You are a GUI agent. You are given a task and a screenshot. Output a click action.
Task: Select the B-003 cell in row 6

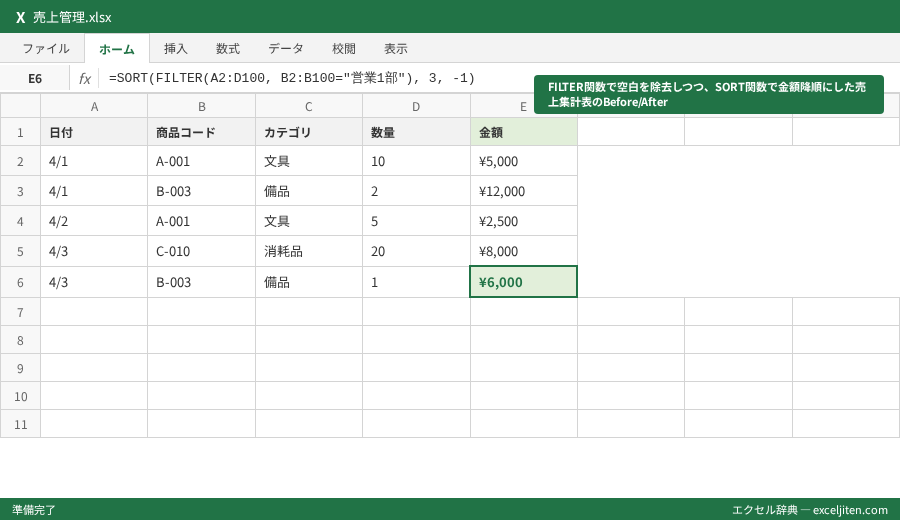201,282
